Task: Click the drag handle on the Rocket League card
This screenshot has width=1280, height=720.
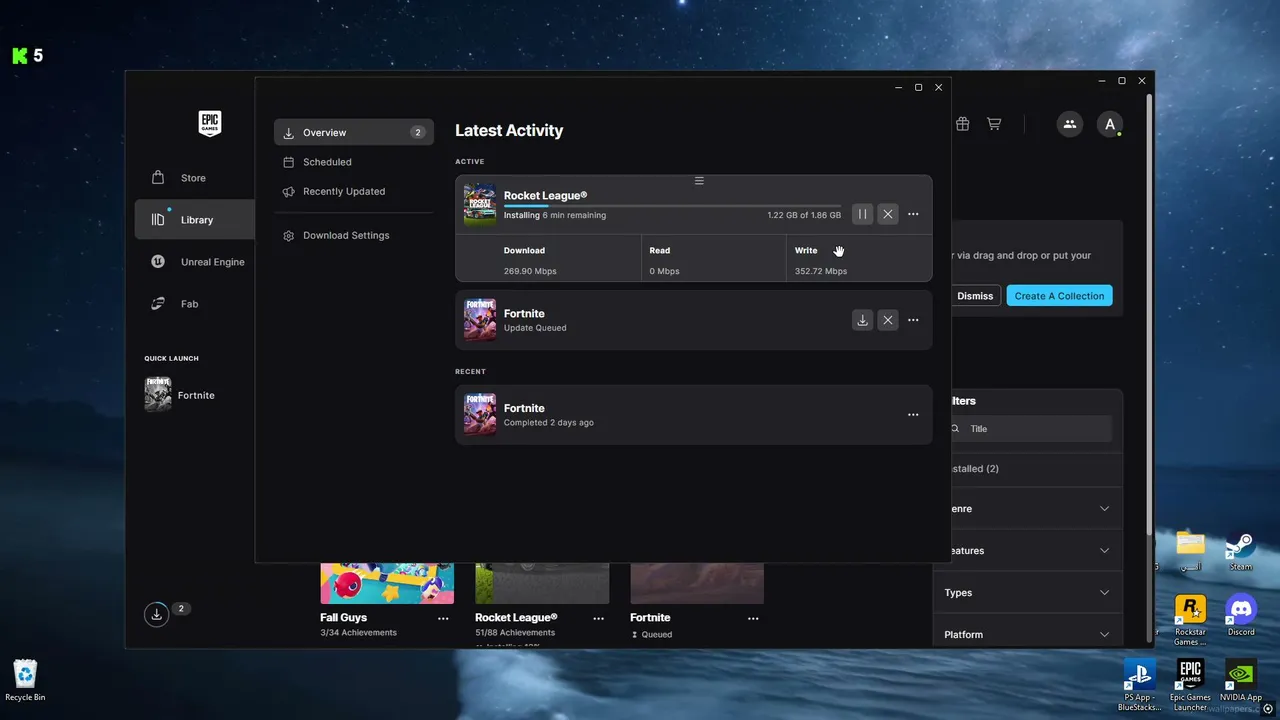Action: [x=699, y=181]
